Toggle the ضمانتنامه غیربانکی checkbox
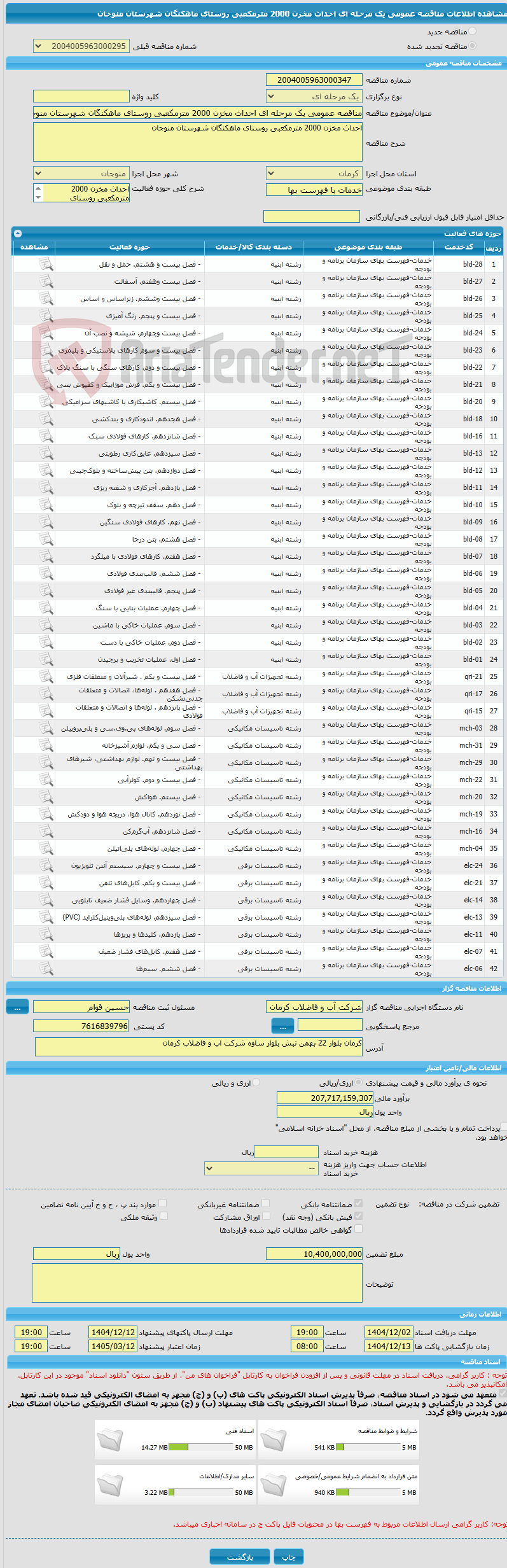This screenshot has height=1568, width=507. pos(266,1203)
